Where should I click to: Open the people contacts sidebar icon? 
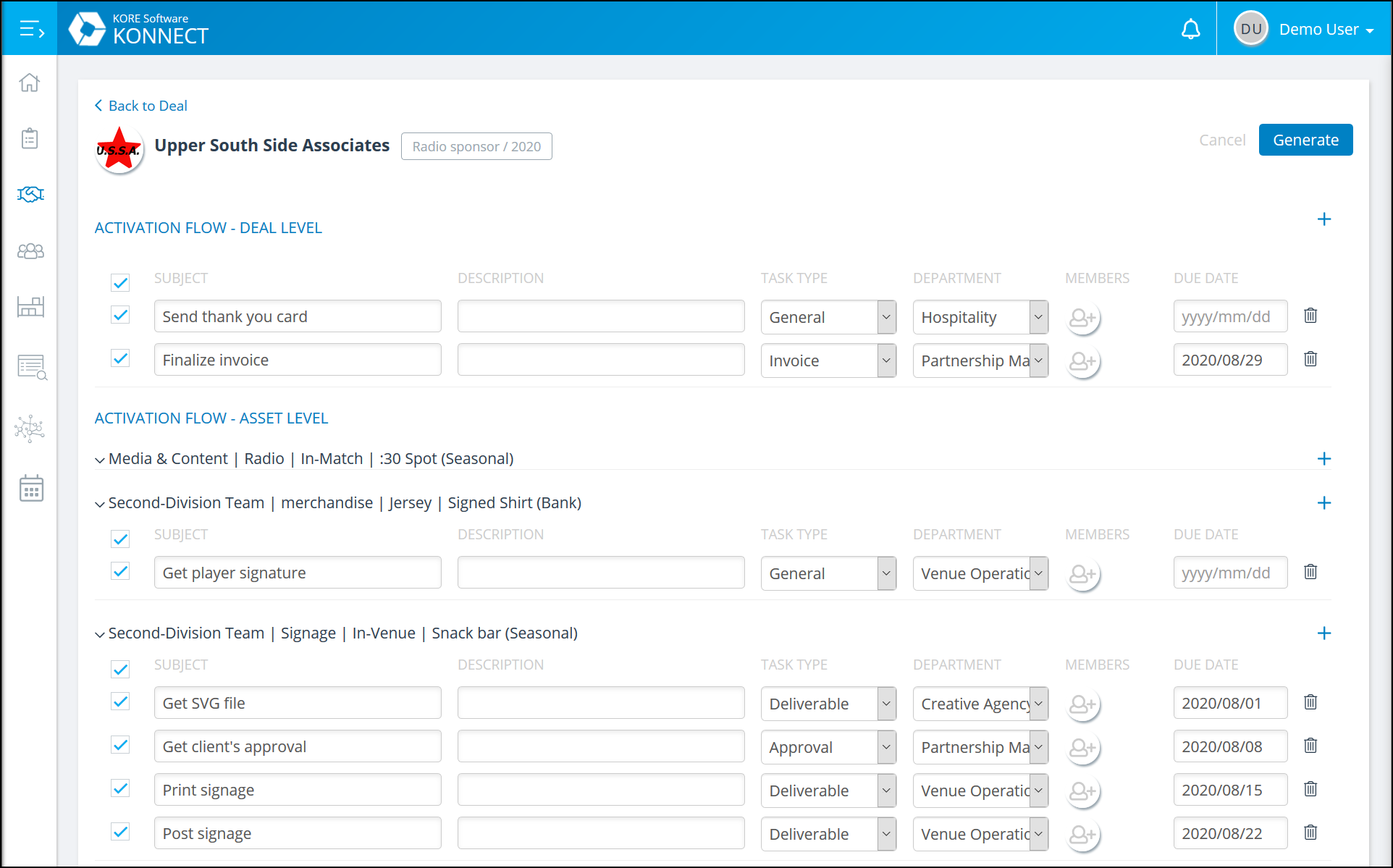[30, 250]
